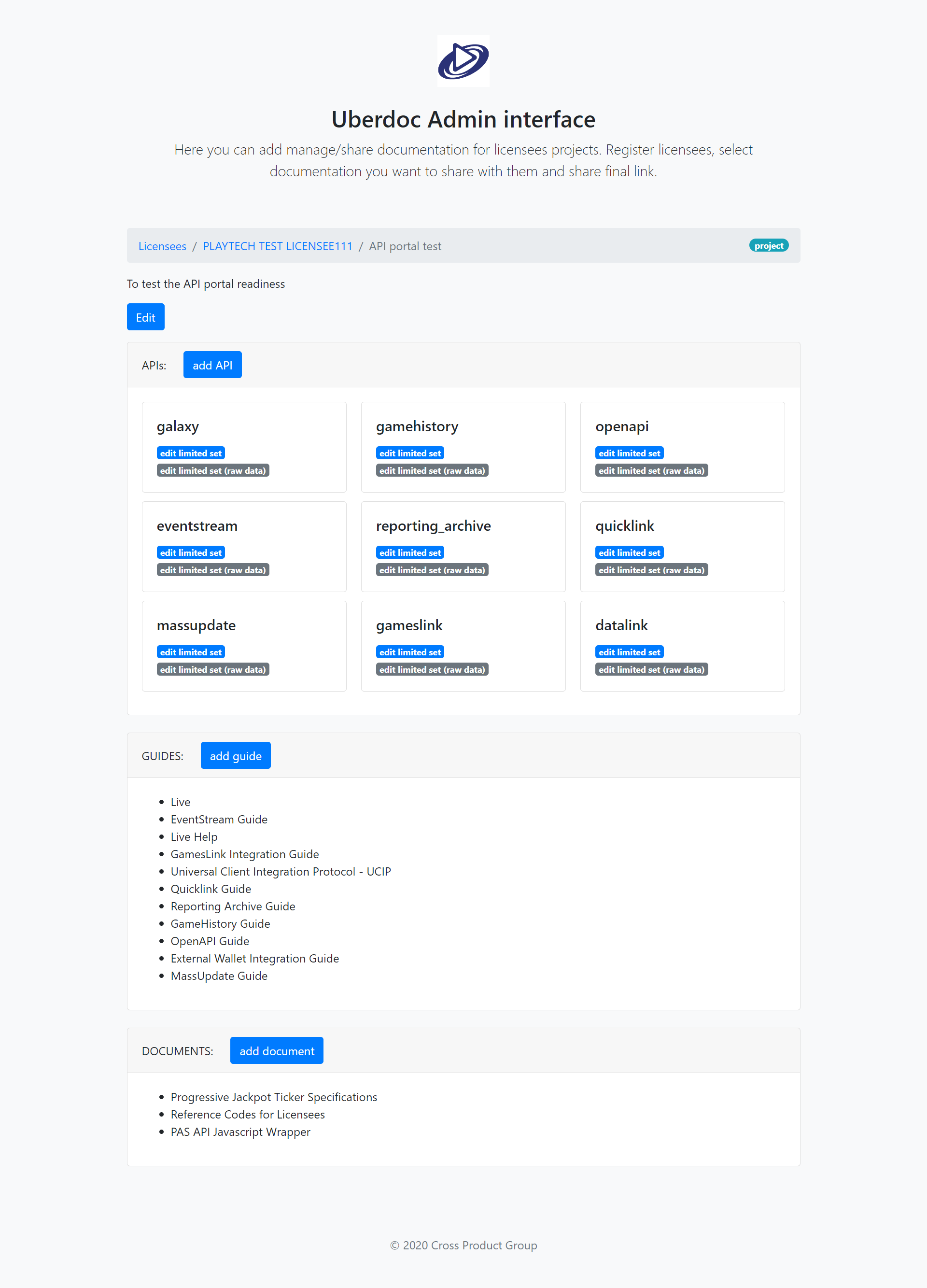Select the 'MassUpdate Guide' list item
Image resolution: width=927 pixels, height=1288 pixels.
pyautogui.click(x=219, y=976)
